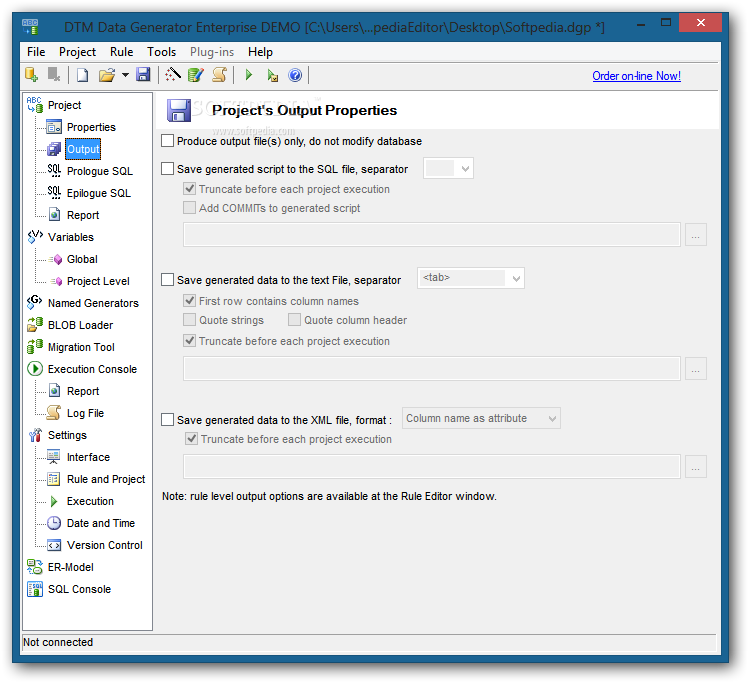Click the Settings tools icon
This screenshot has height=683, width=749.
35,435
